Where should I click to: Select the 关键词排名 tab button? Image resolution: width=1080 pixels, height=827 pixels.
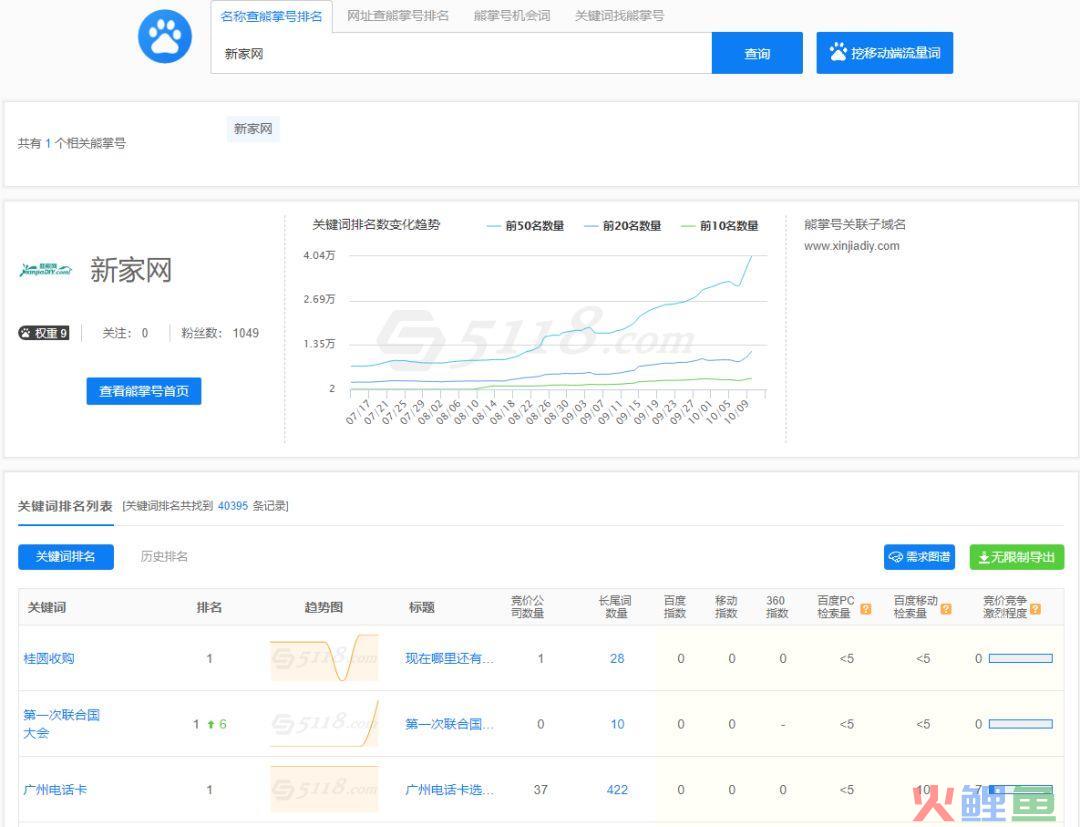tap(65, 556)
